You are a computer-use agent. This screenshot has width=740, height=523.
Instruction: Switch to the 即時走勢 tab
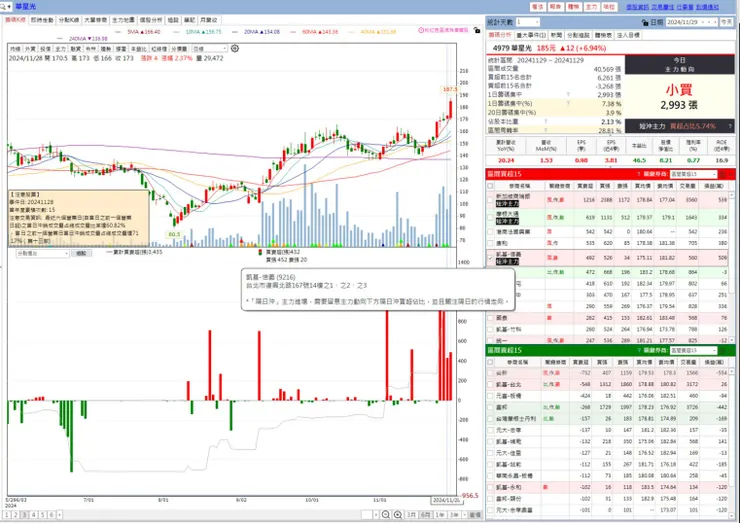point(42,20)
